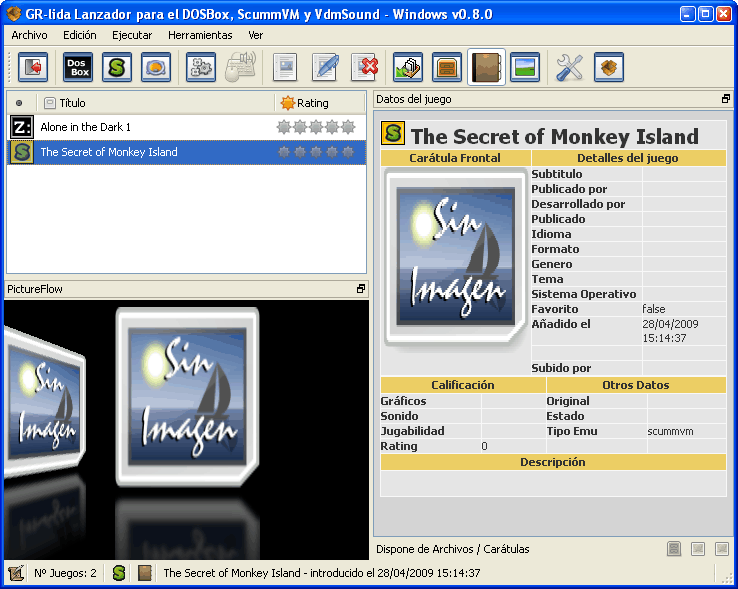Add a new ScummVM game
Image resolution: width=738 pixels, height=589 pixels.
117,67
